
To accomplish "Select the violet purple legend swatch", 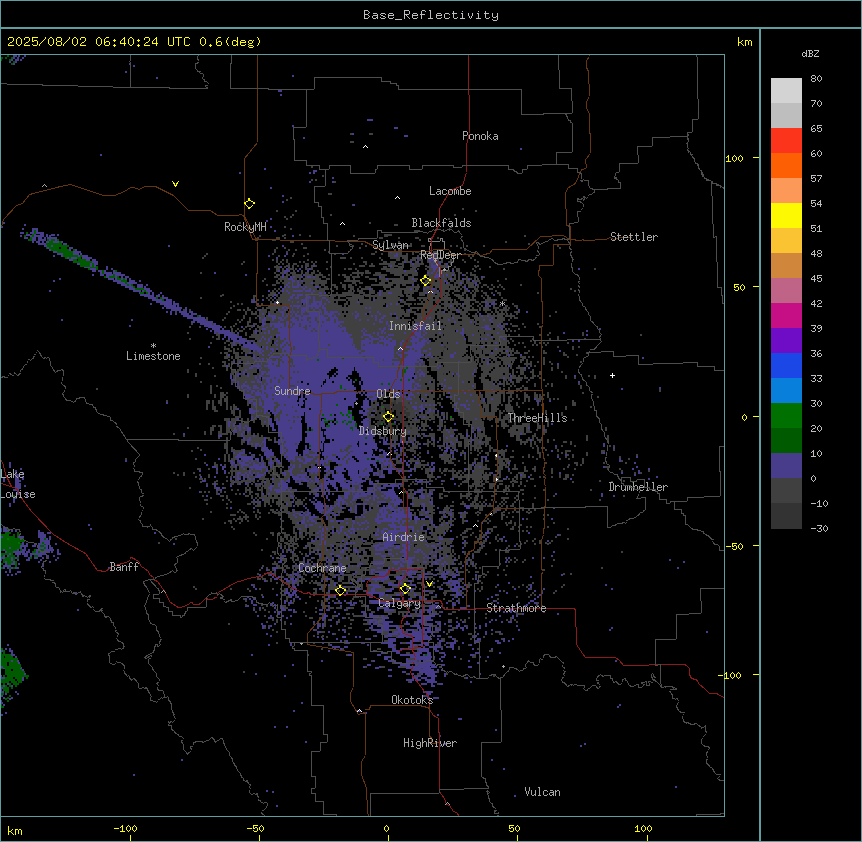I will tap(786, 341).
